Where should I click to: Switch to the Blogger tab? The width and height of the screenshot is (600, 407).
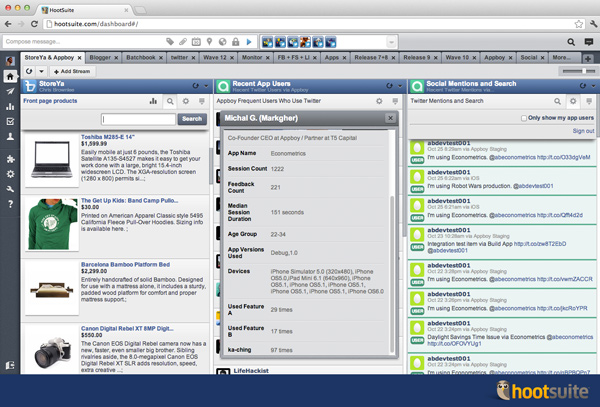[x=100, y=57]
